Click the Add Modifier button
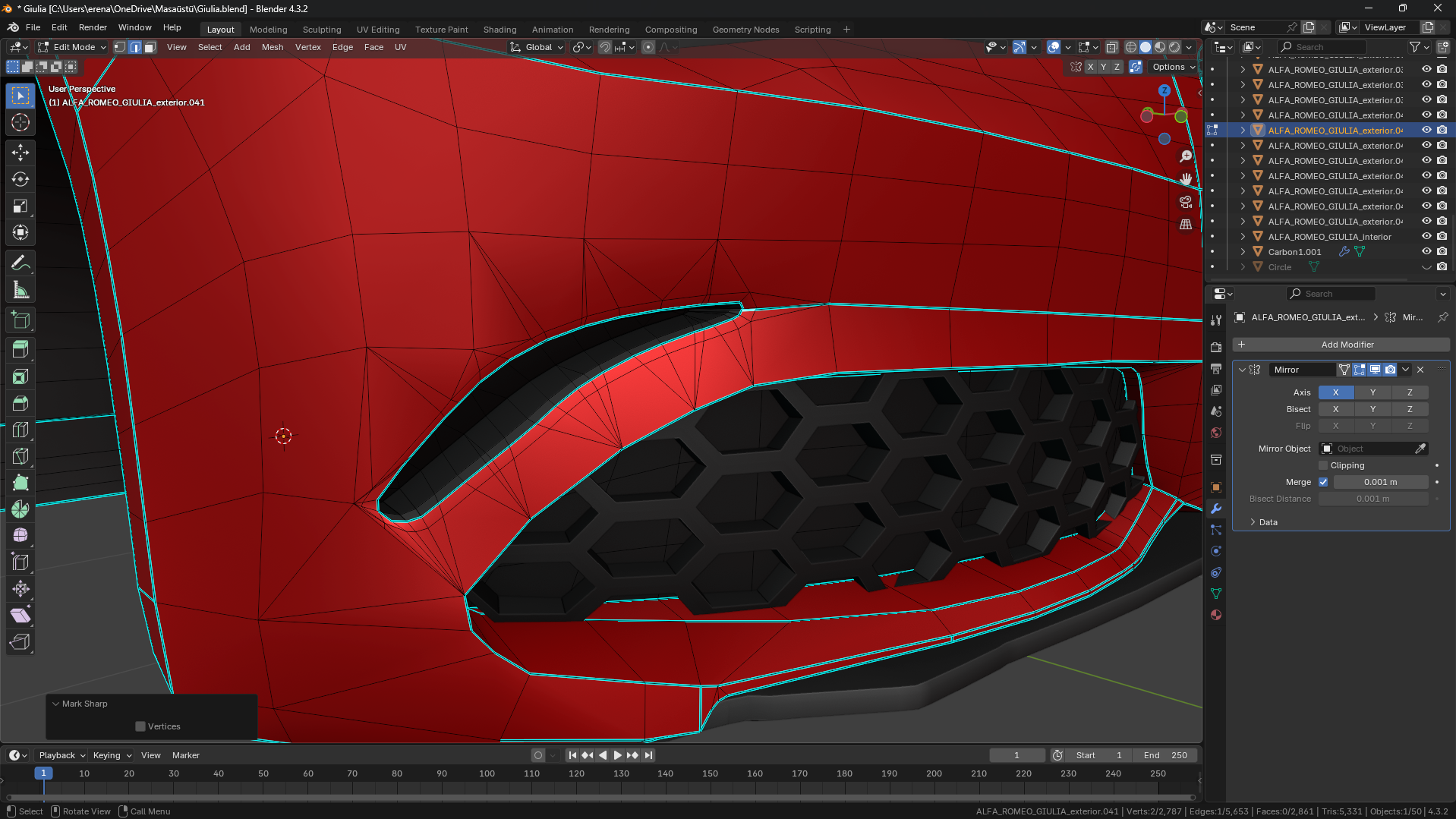 [x=1341, y=345]
